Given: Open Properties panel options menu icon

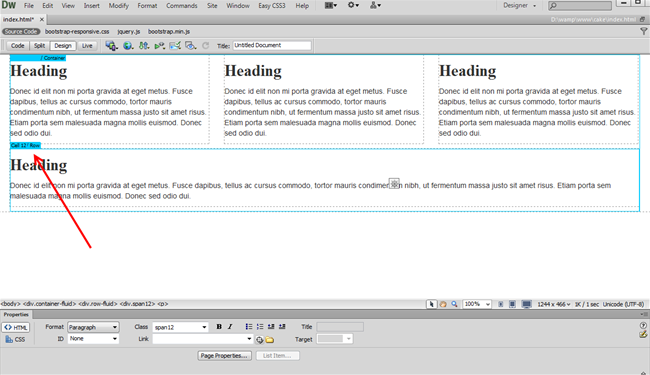Looking at the screenshot, I should pyautogui.click(x=643, y=315).
